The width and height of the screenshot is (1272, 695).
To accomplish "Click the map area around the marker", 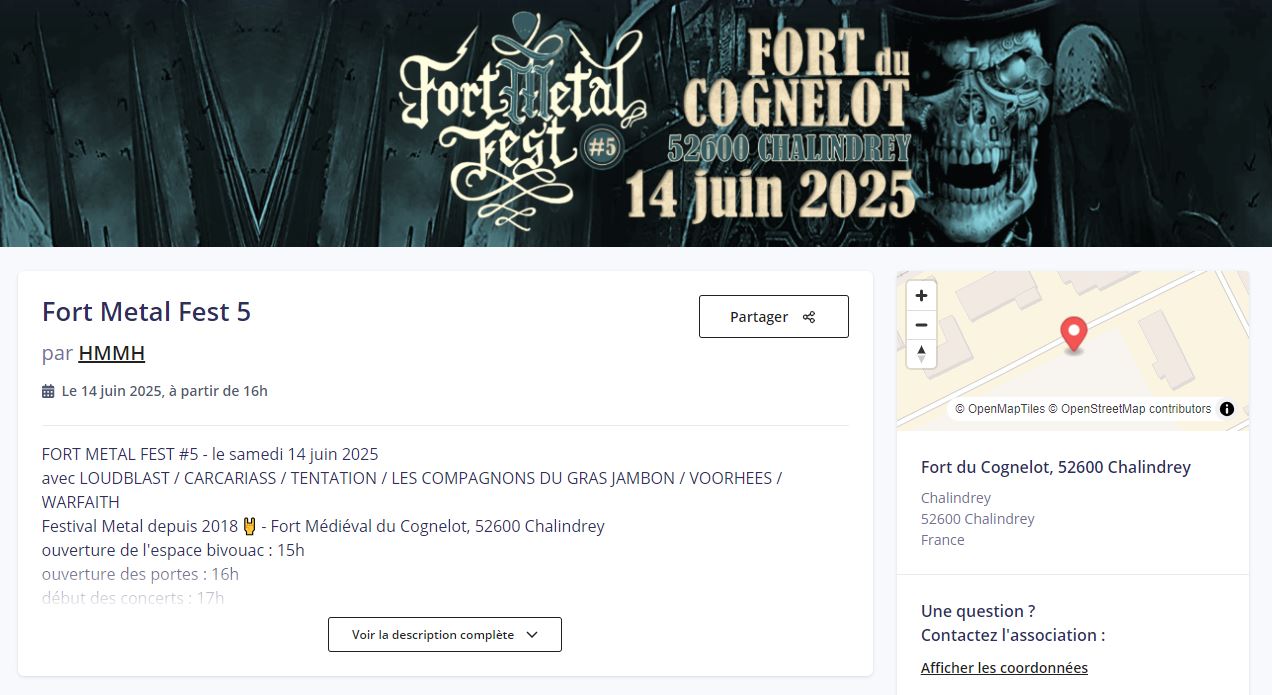I will (1073, 351).
